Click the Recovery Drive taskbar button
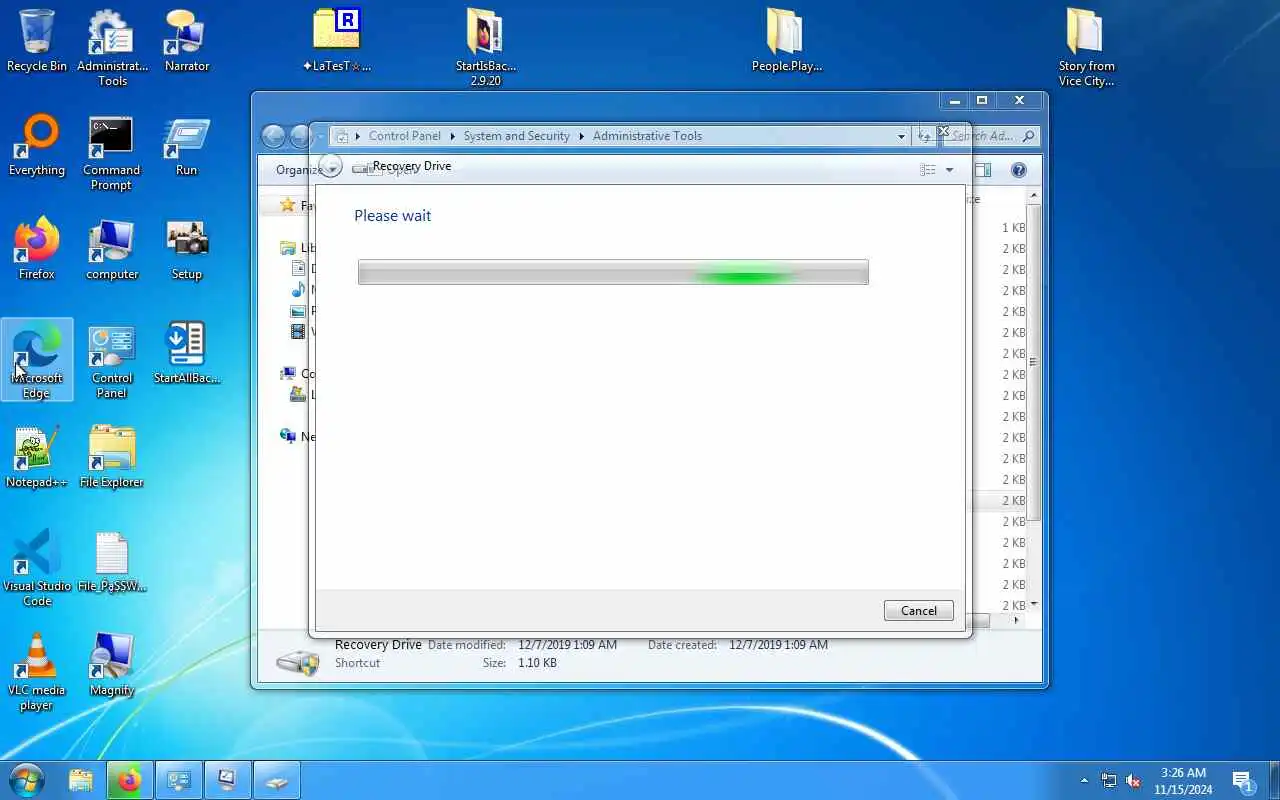Viewport: 1280px width, 800px height. pyautogui.click(x=277, y=780)
